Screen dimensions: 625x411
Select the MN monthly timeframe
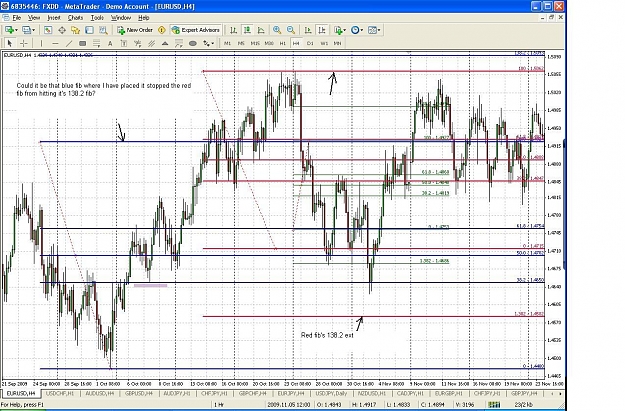pos(338,43)
